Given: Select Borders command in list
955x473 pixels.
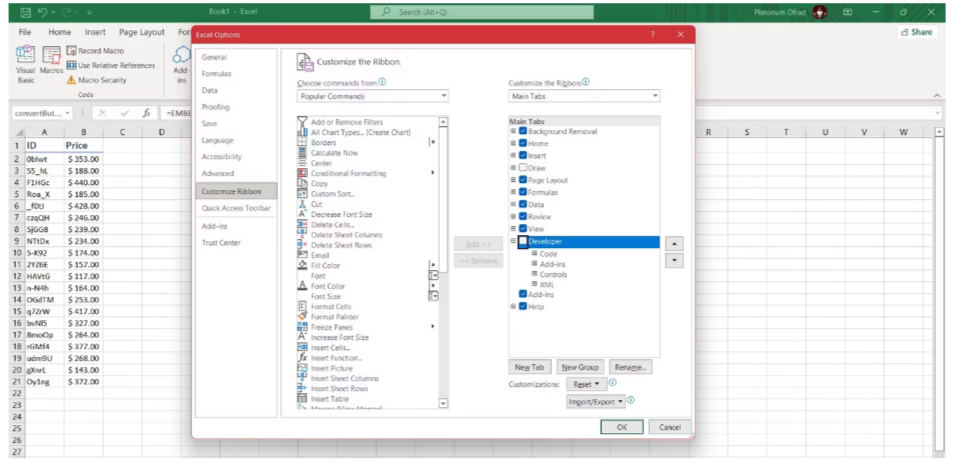Looking at the screenshot, I should [323, 142].
